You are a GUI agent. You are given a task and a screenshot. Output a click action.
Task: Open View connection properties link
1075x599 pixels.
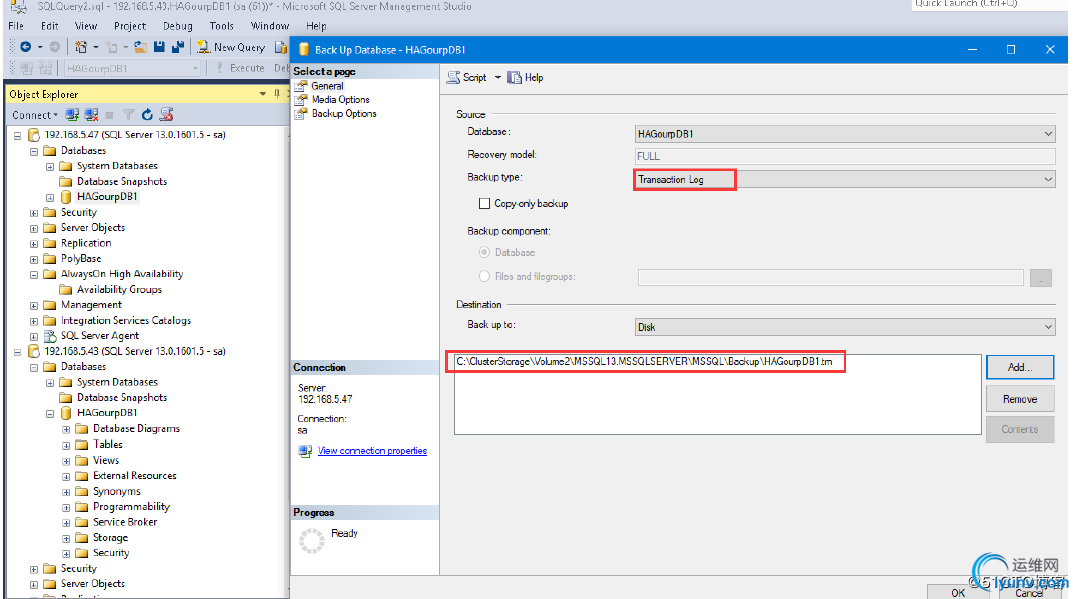pos(372,450)
